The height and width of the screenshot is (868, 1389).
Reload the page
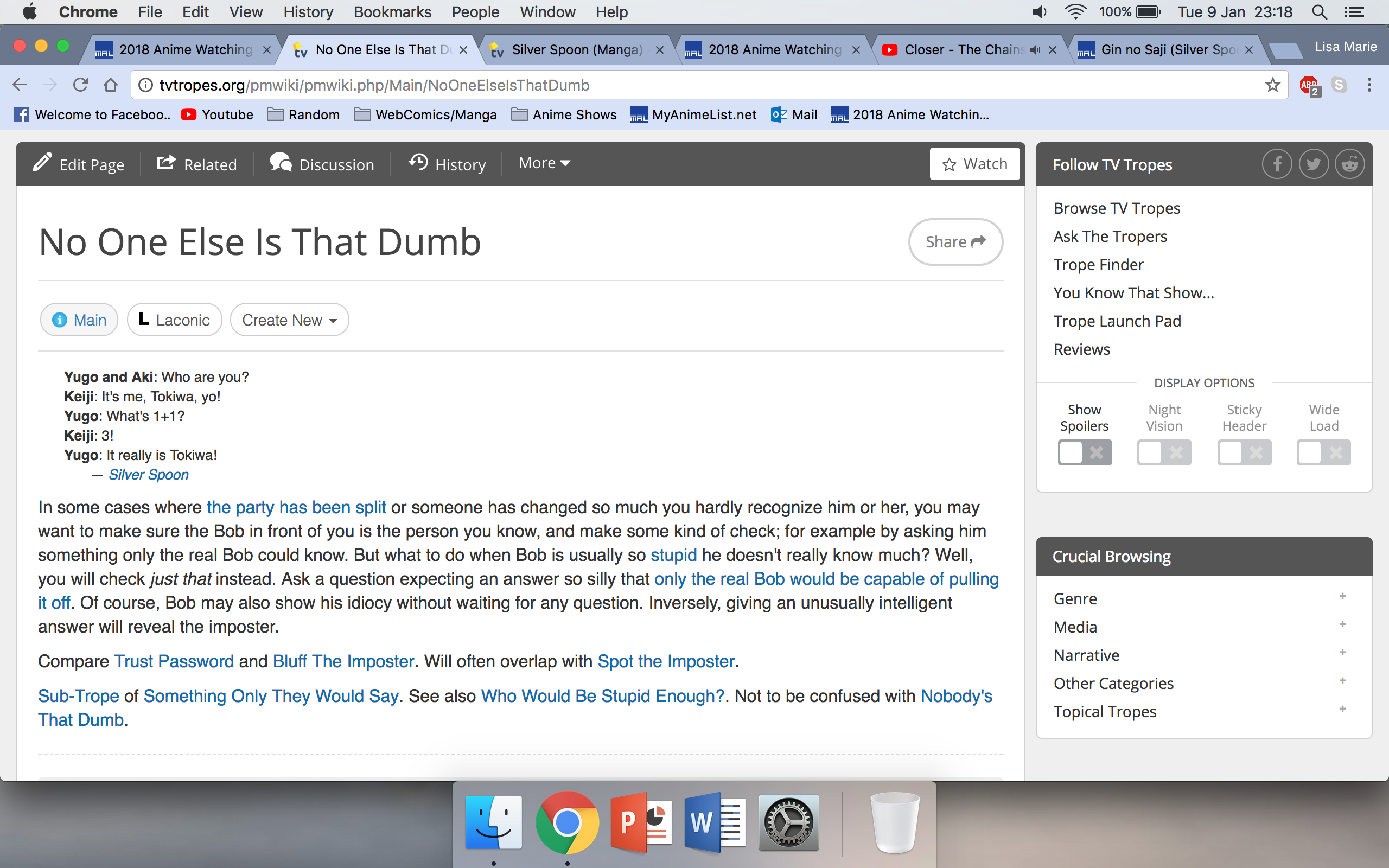tap(80, 85)
